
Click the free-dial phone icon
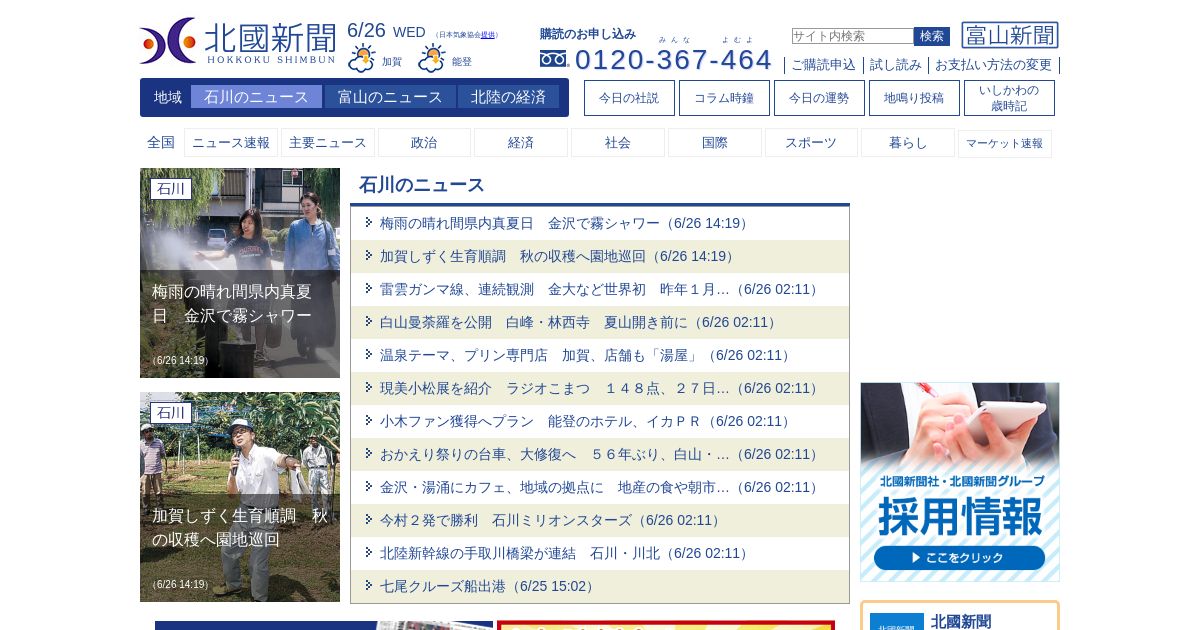tap(553, 59)
